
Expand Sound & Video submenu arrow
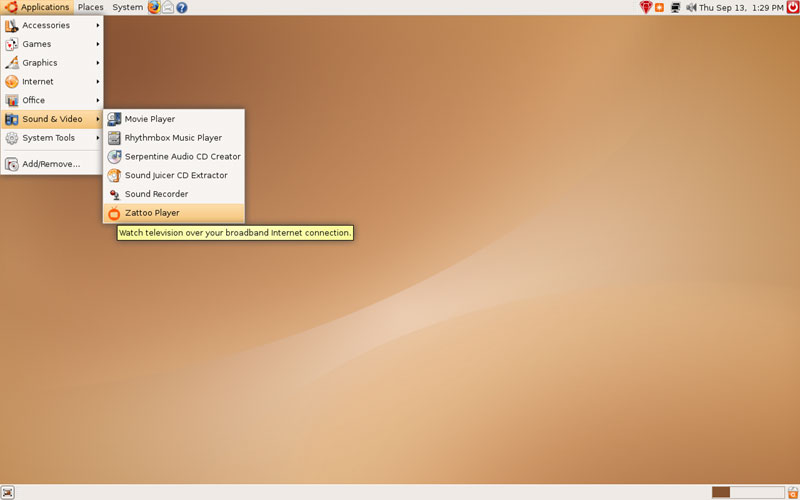pyautogui.click(x=97, y=119)
